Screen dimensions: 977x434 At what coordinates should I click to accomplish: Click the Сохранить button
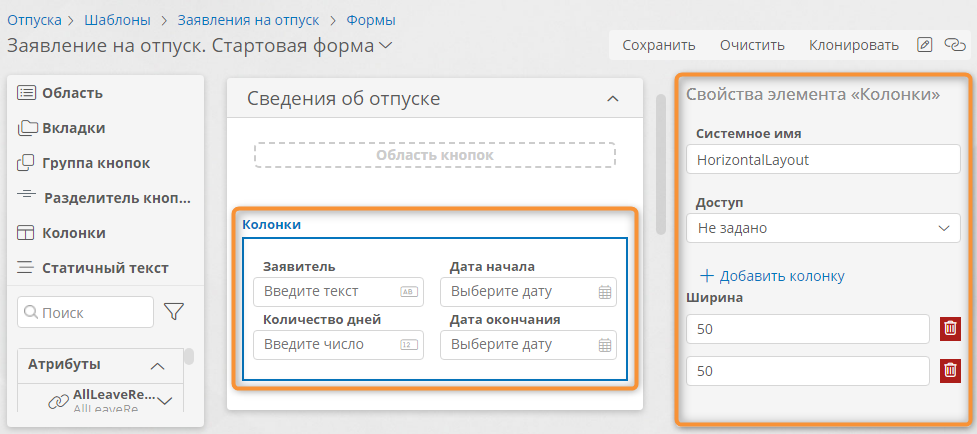click(659, 45)
